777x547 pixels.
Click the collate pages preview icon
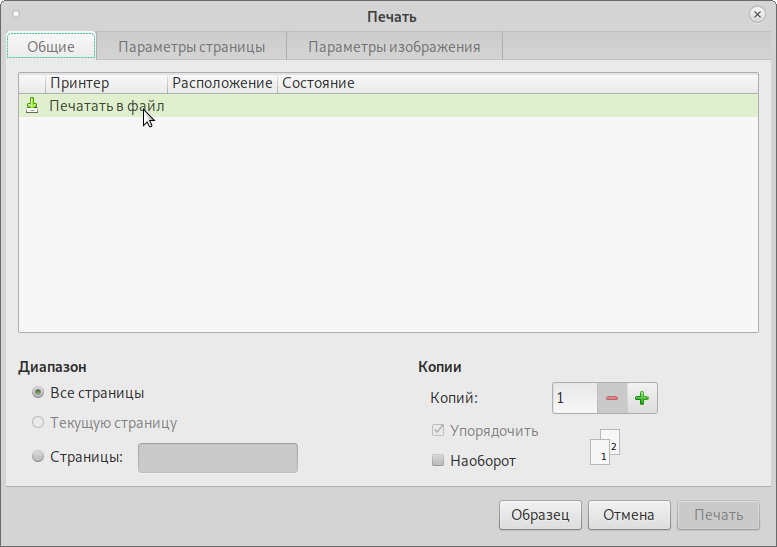pos(606,448)
